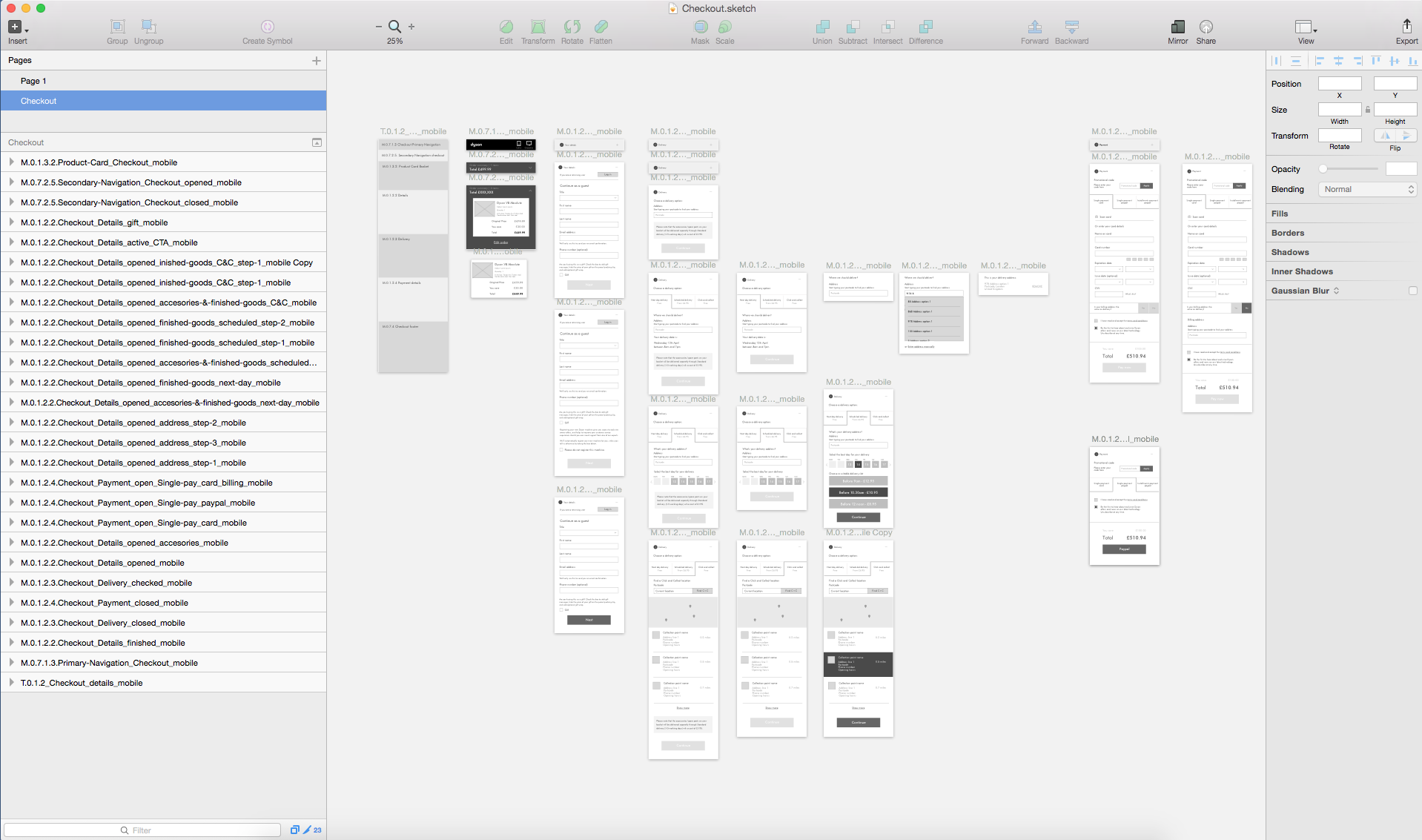Toggle the size lock proportions icon

coord(1368,110)
